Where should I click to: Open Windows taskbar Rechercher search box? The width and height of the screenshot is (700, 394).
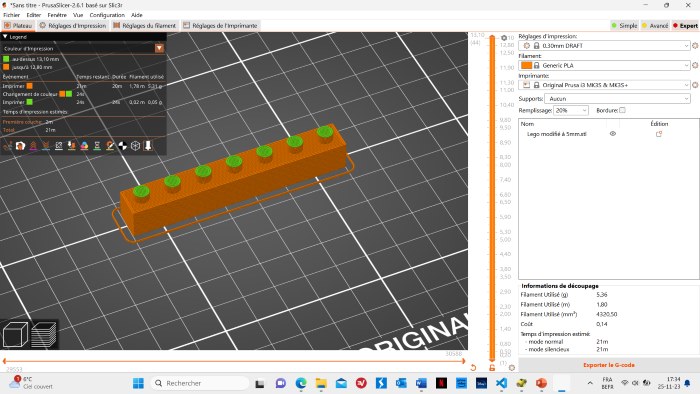point(200,383)
